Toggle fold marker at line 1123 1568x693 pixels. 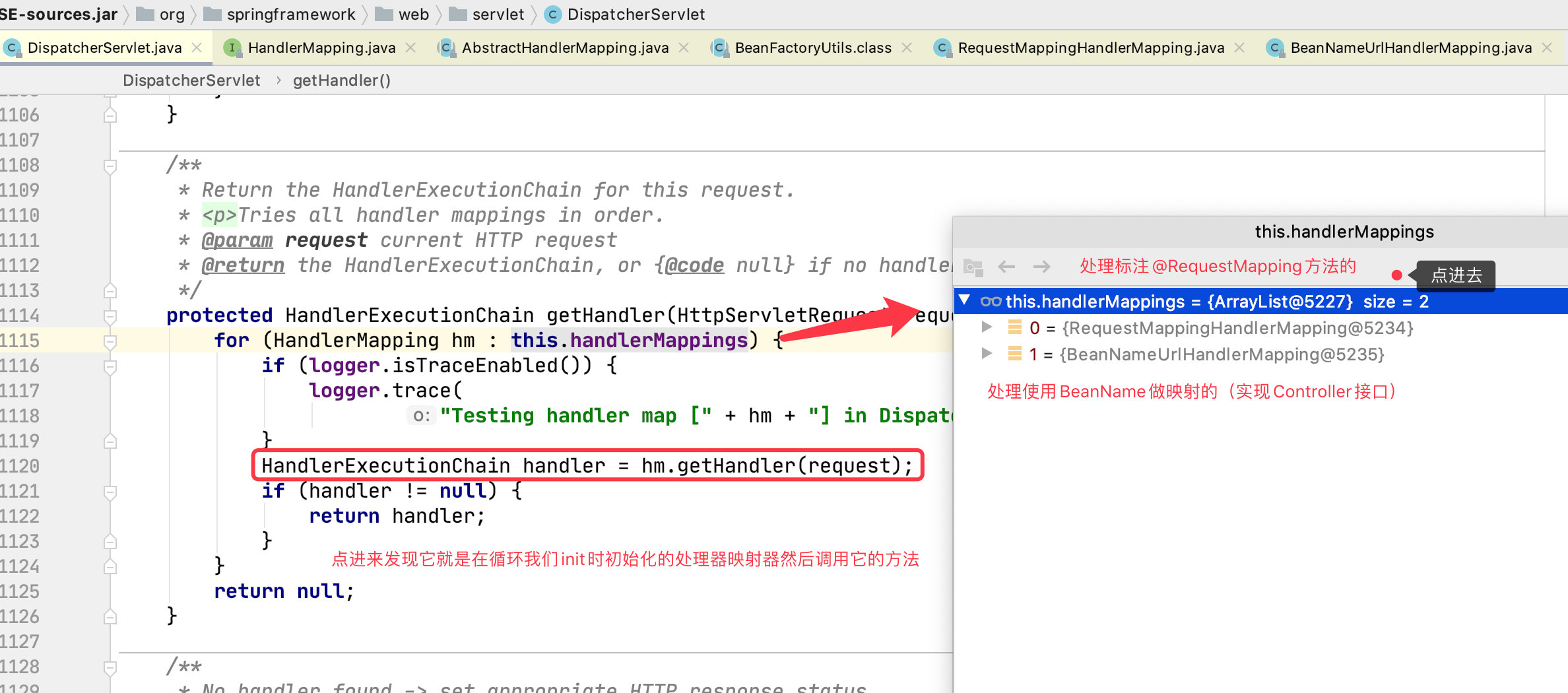pos(110,542)
